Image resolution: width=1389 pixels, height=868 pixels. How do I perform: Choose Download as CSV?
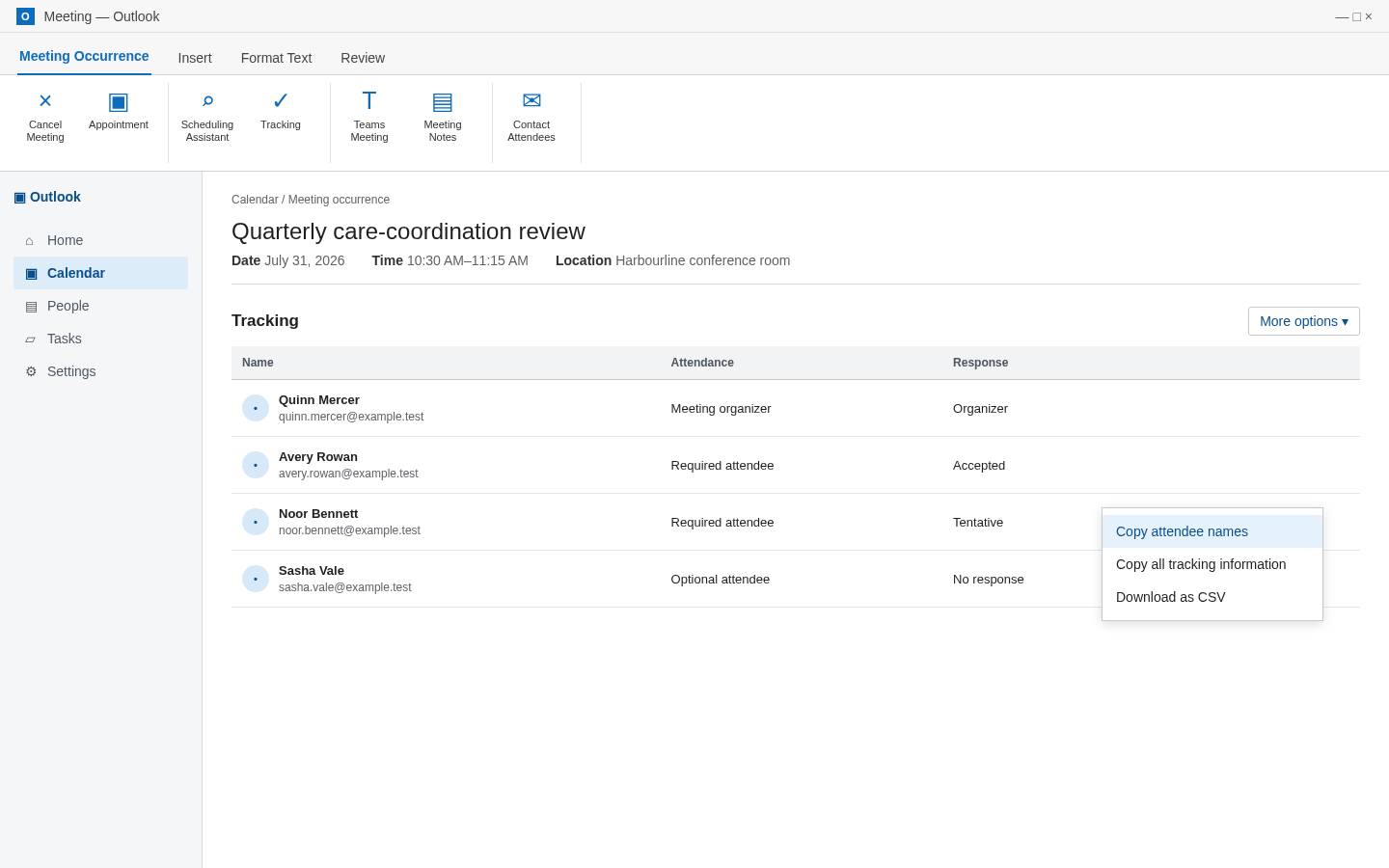pyautogui.click(x=1212, y=597)
